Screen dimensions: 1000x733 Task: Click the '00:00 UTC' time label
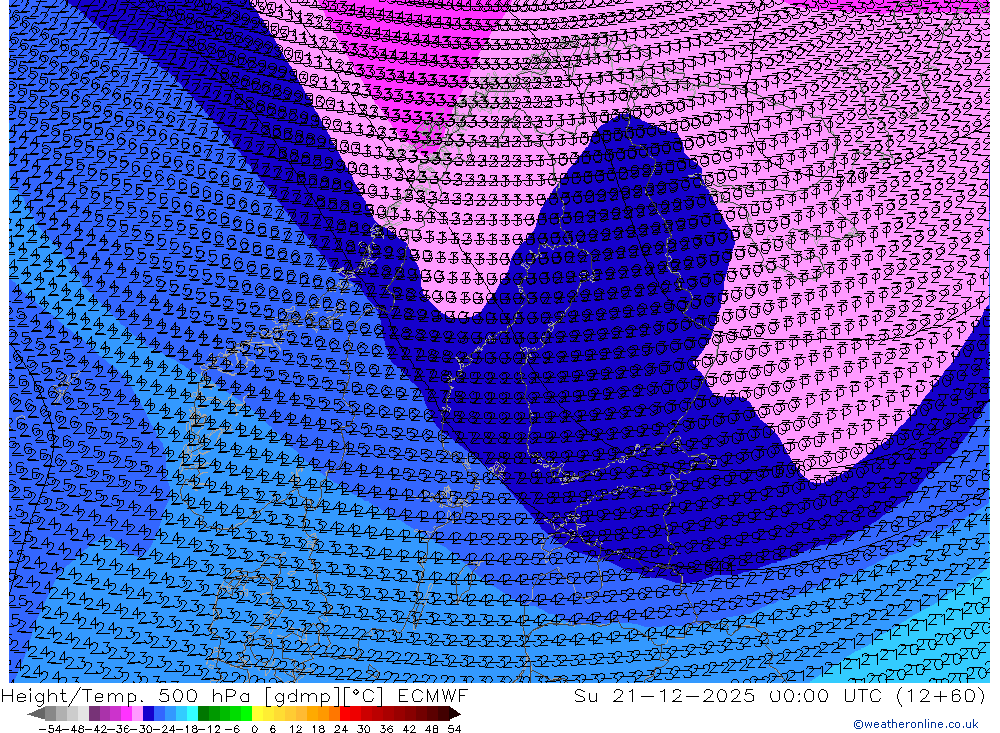click(825, 695)
